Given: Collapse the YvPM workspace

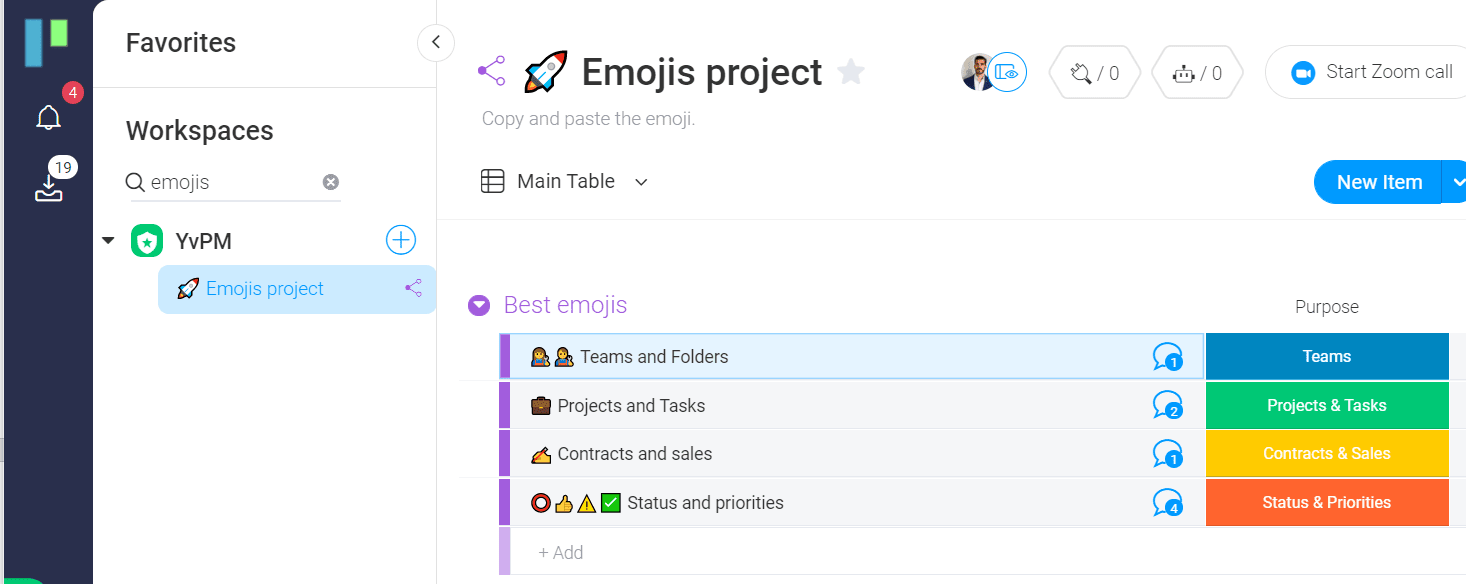Looking at the screenshot, I should pyautogui.click(x=108, y=240).
